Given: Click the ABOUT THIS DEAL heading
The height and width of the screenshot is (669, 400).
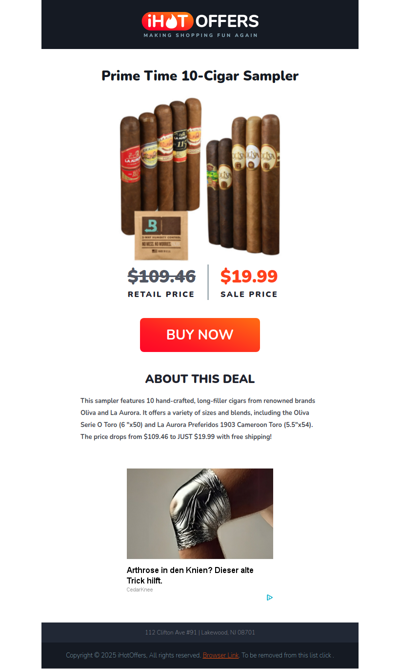Looking at the screenshot, I should pyautogui.click(x=200, y=379).
